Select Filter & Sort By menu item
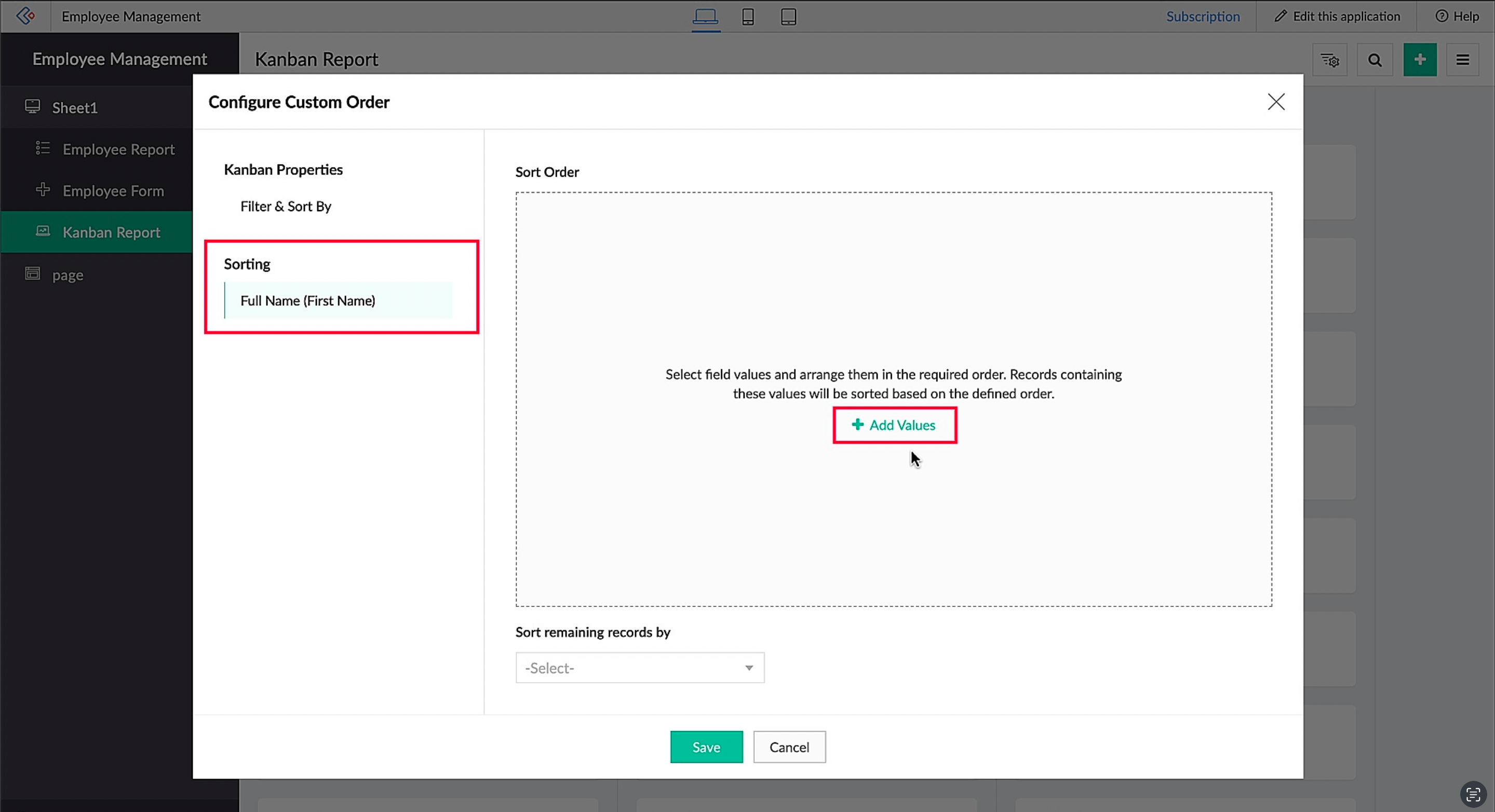 [x=286, y=206]
